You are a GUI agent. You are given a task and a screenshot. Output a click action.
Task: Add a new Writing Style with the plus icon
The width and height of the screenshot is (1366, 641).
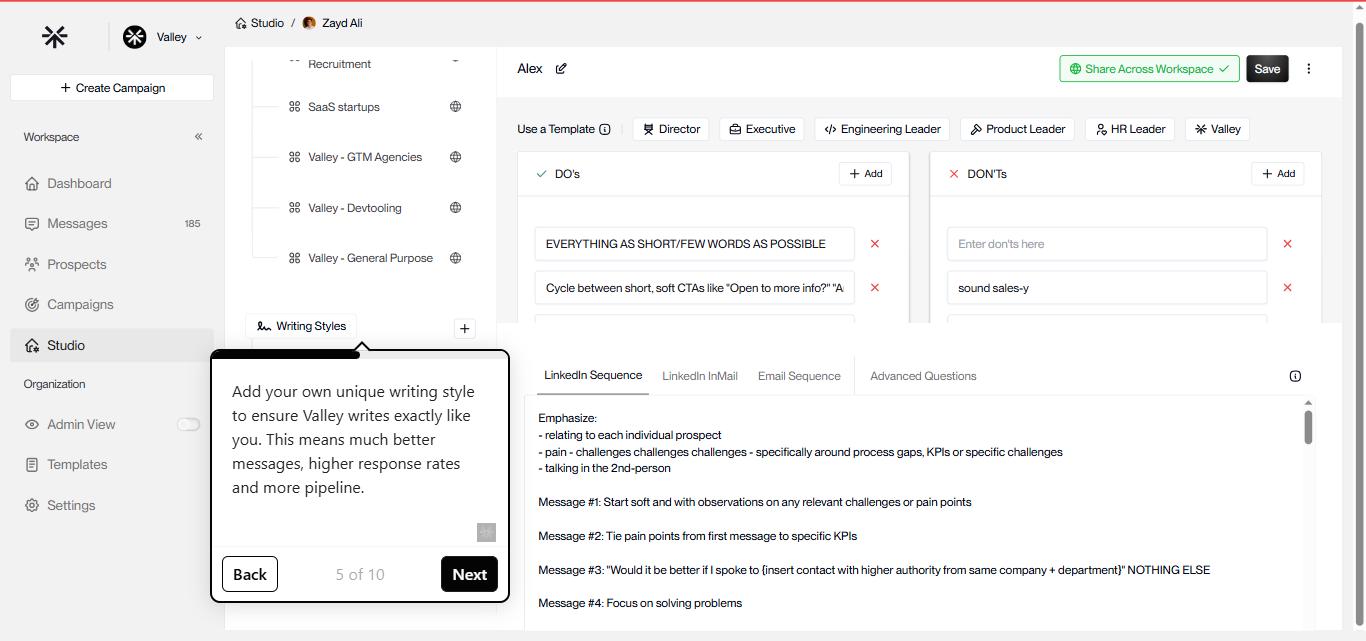tap(464, 327)
